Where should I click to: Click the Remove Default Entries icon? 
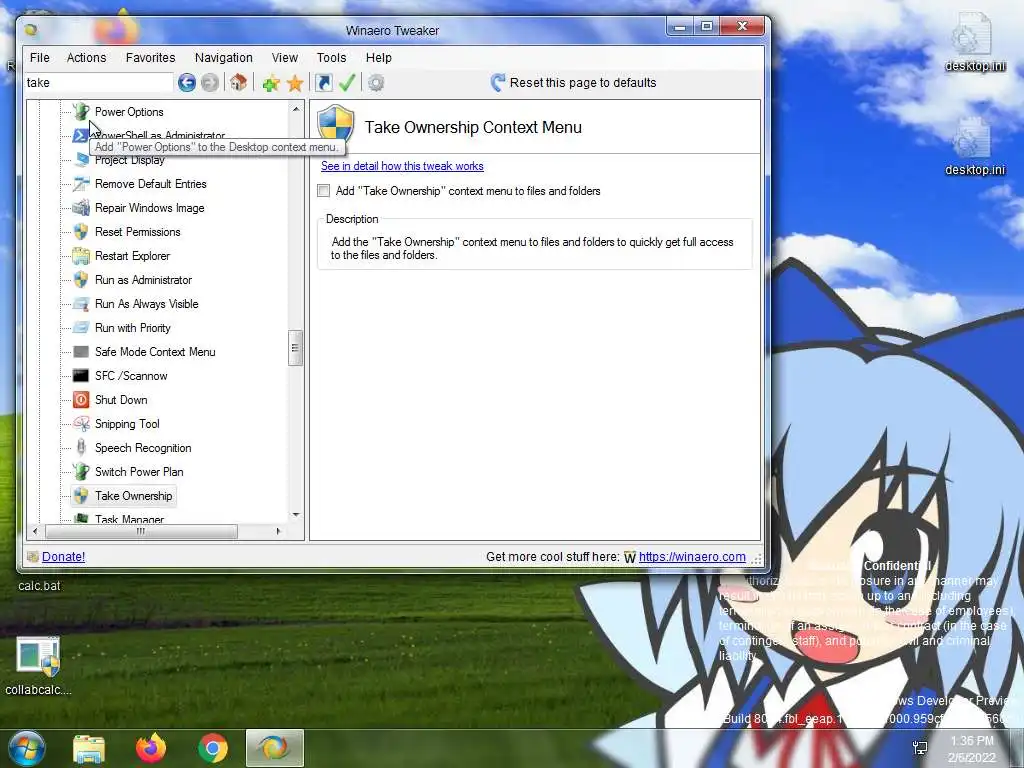[x=81, y=184]
